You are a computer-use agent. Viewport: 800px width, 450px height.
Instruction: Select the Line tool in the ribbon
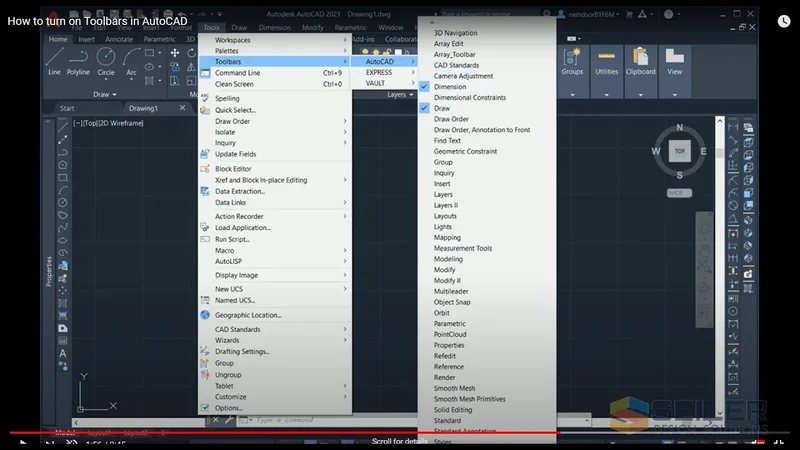(x=54, y=60)
